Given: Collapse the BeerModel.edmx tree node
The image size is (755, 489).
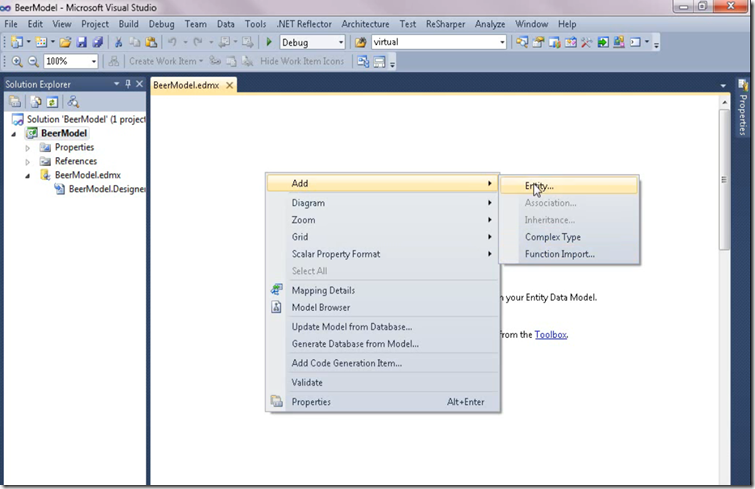Looking at the screenshot, I should pyautogui.click(x=27, y=176).
